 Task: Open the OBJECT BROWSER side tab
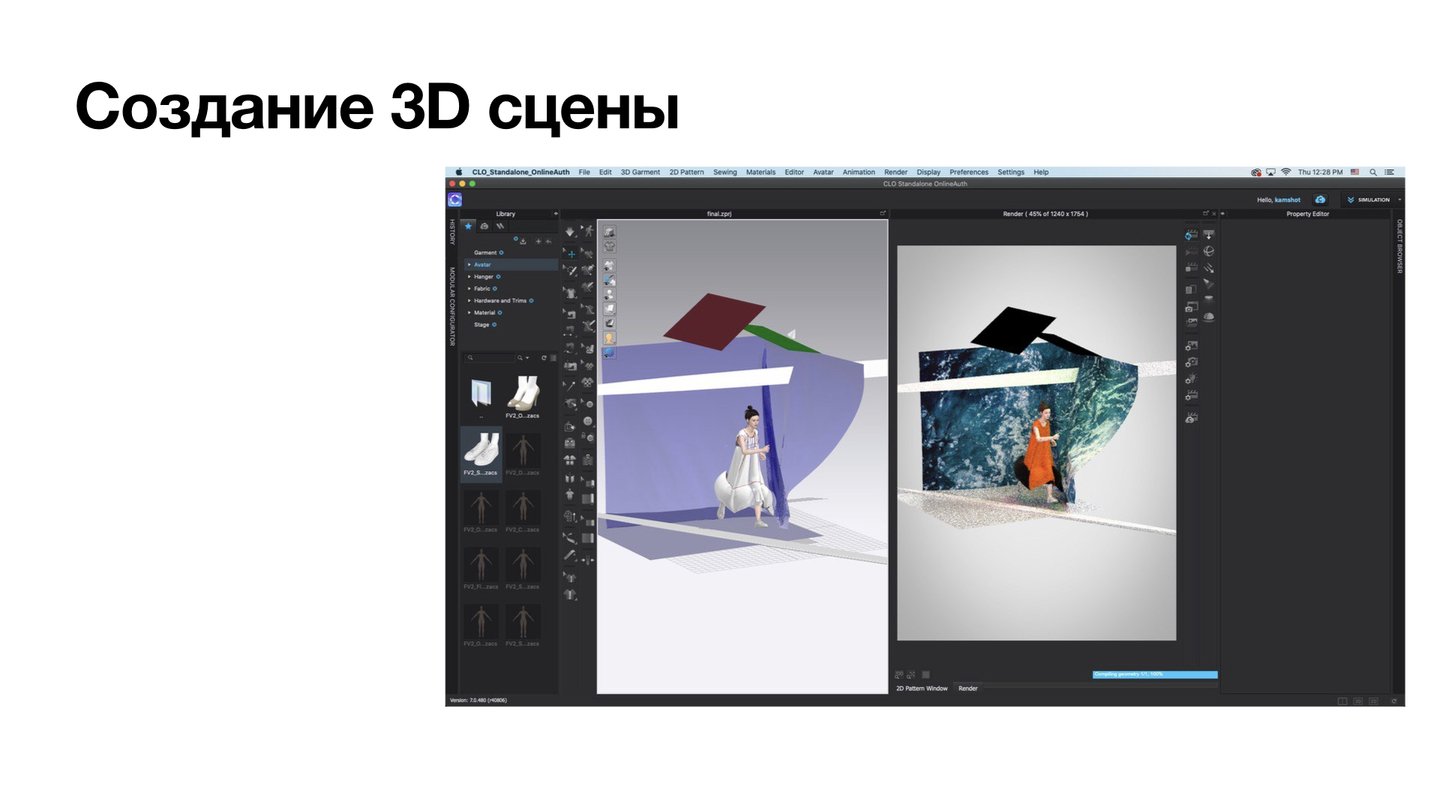coord(1399,246)
